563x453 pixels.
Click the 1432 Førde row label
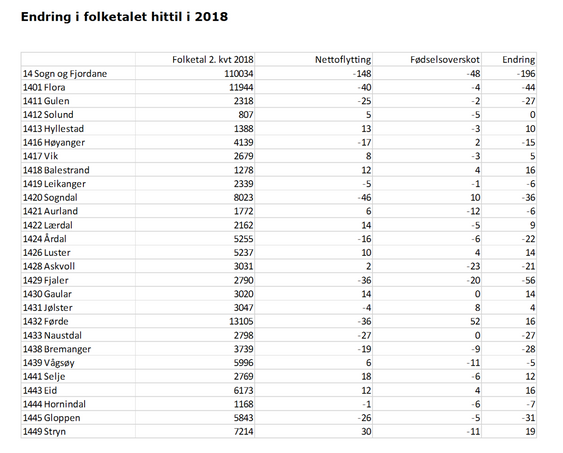(46, 321)
